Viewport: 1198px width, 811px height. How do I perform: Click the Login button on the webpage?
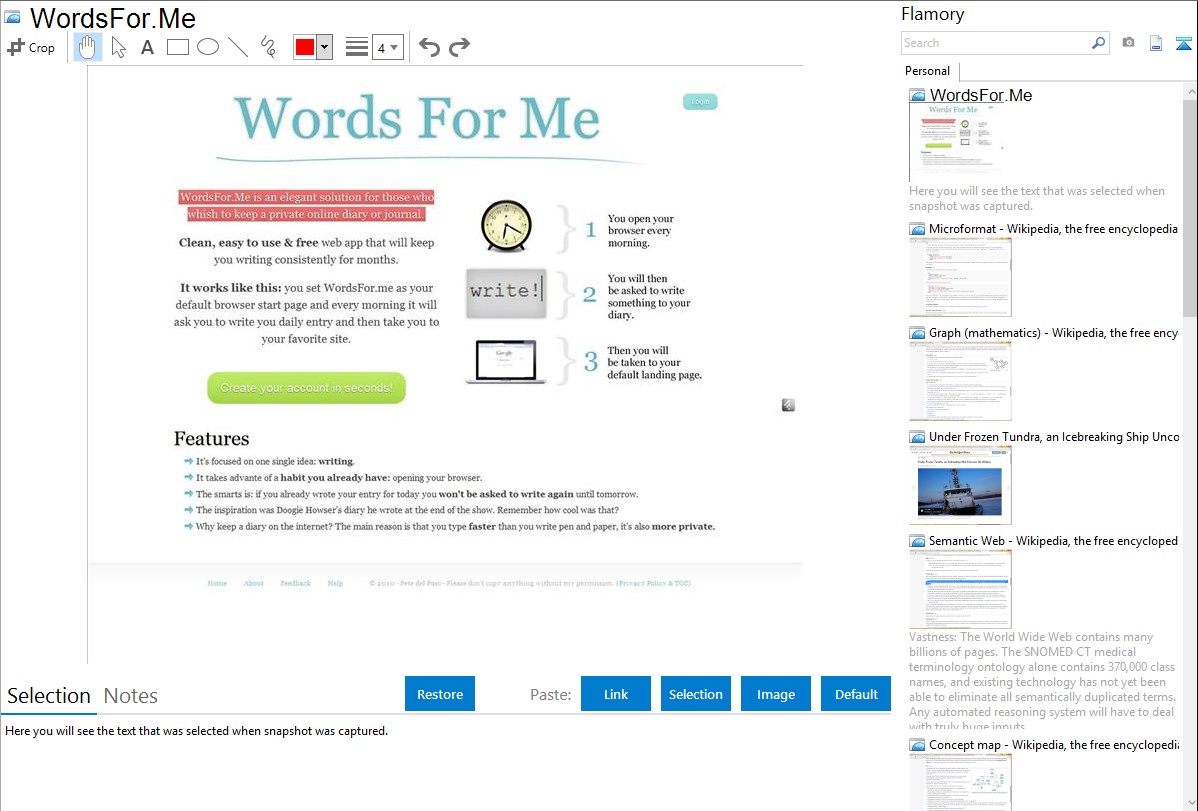click(x=700, y=101)
